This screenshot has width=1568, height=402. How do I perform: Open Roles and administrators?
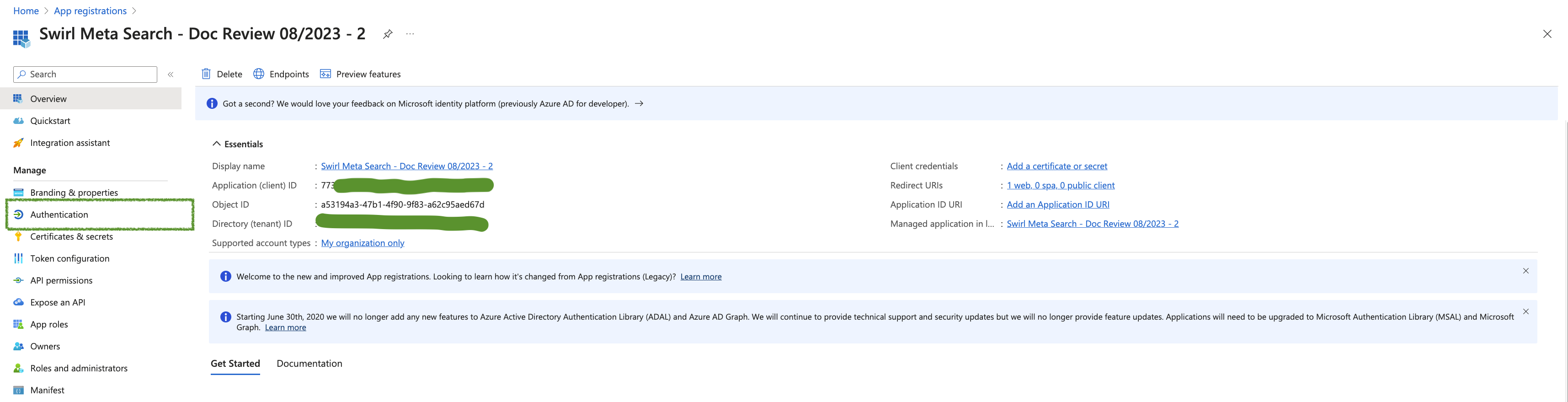79,368
